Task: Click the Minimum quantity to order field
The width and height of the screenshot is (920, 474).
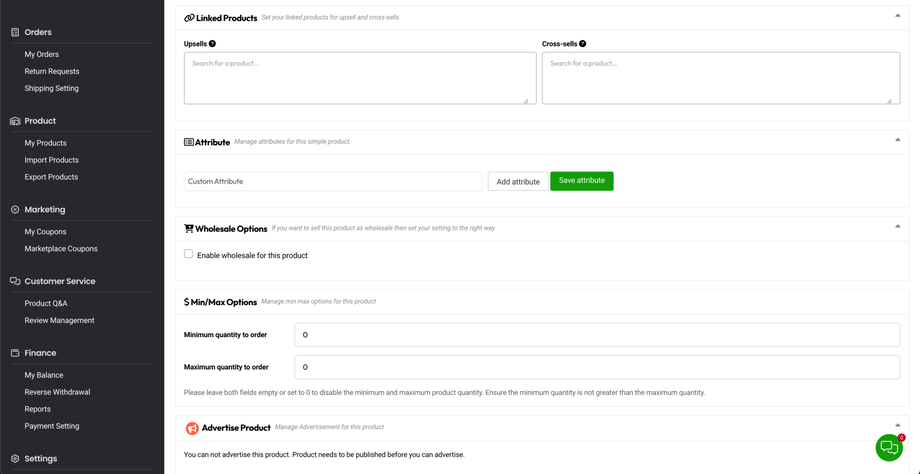Action: pos(597,335)
